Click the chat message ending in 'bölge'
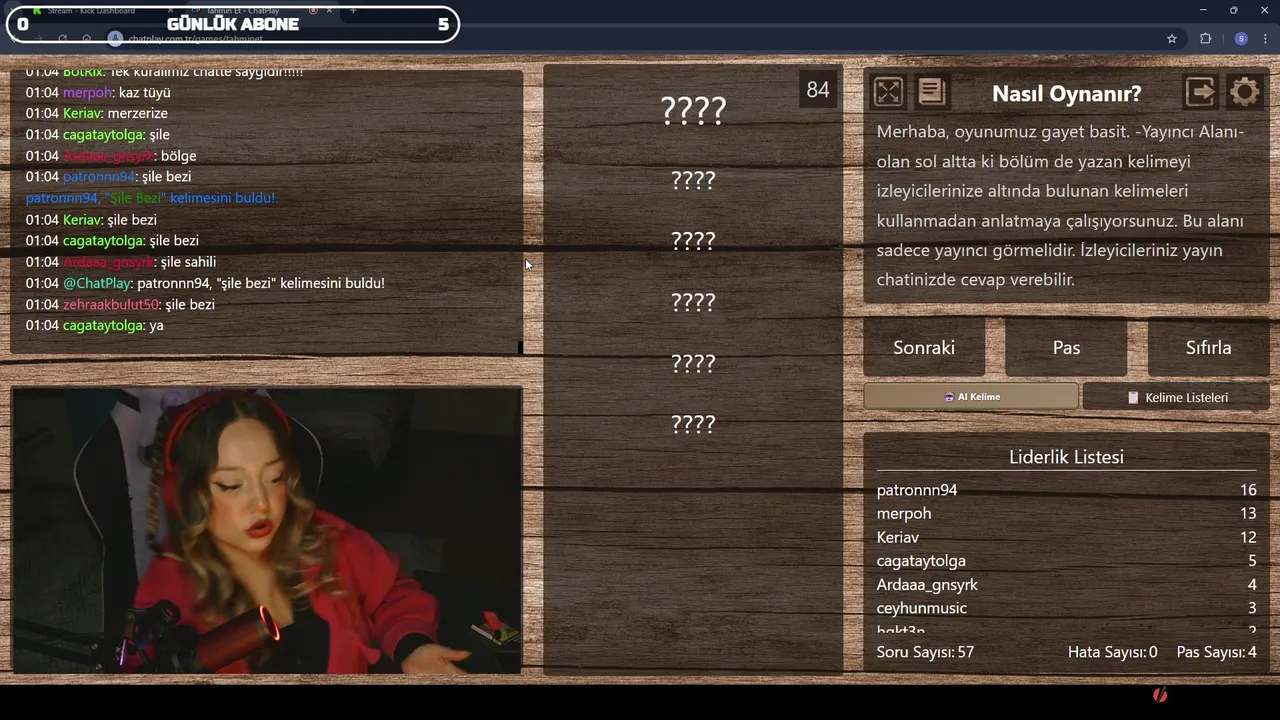Screen dimensions: 1280x720 [110, 155]
